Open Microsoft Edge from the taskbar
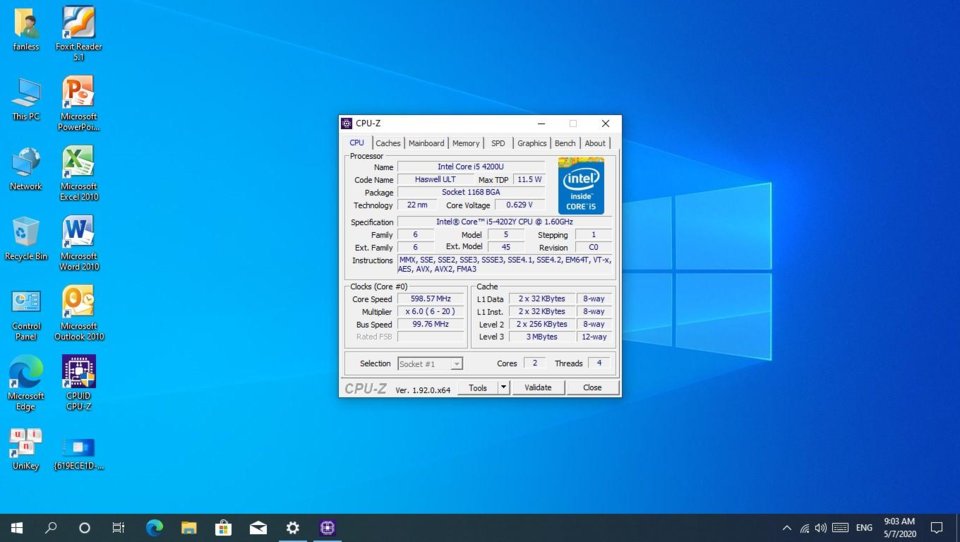The image size is (960, 542). (x=154, y=527)
